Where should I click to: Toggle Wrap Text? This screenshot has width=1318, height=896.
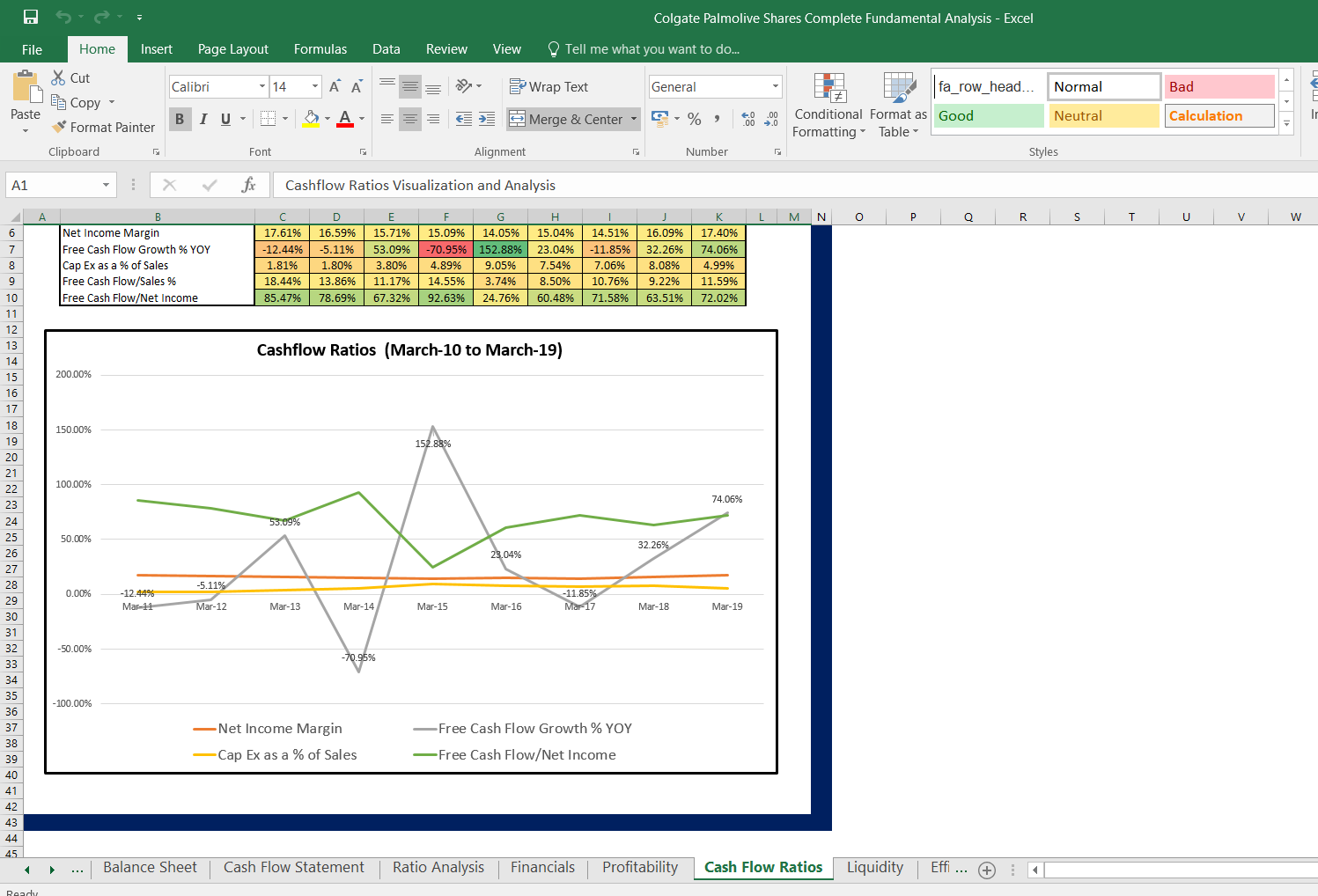(x=549, y=86)
